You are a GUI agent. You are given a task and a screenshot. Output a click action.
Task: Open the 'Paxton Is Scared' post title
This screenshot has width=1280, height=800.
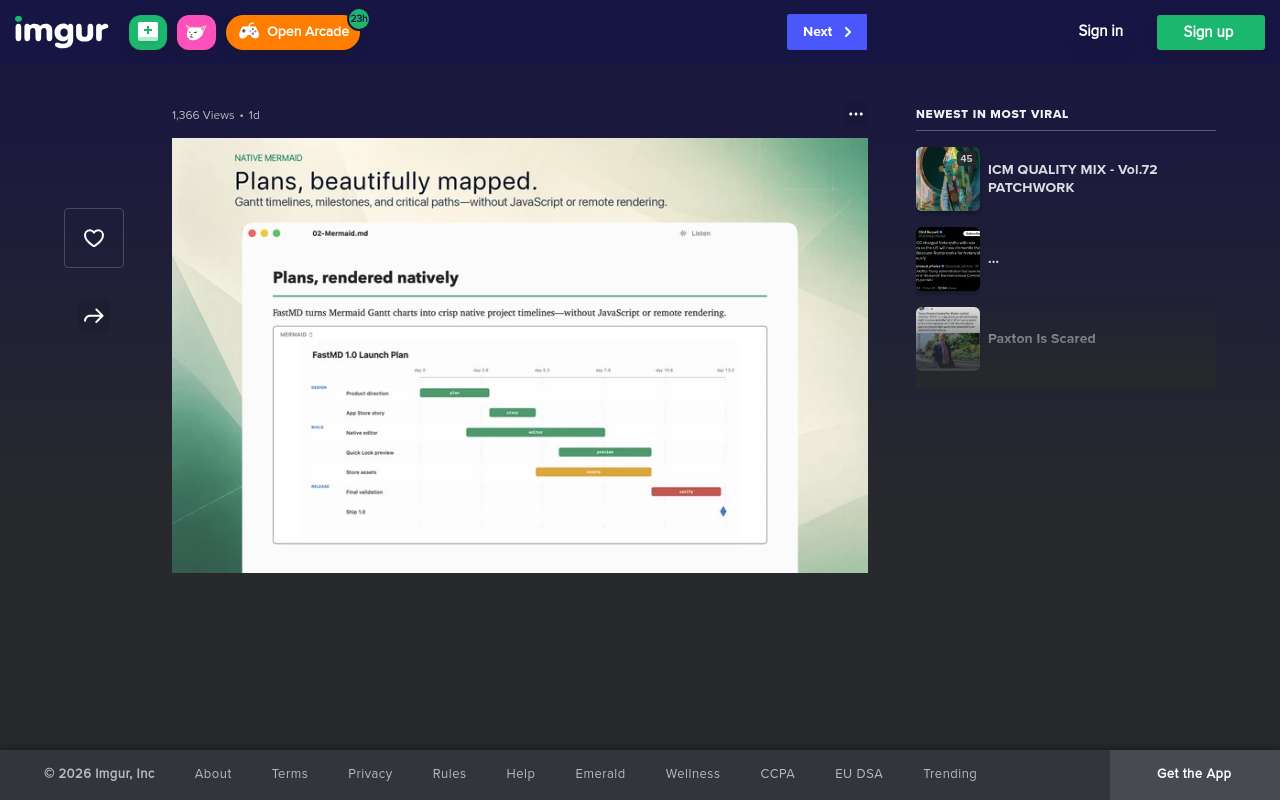point(1042,338)
